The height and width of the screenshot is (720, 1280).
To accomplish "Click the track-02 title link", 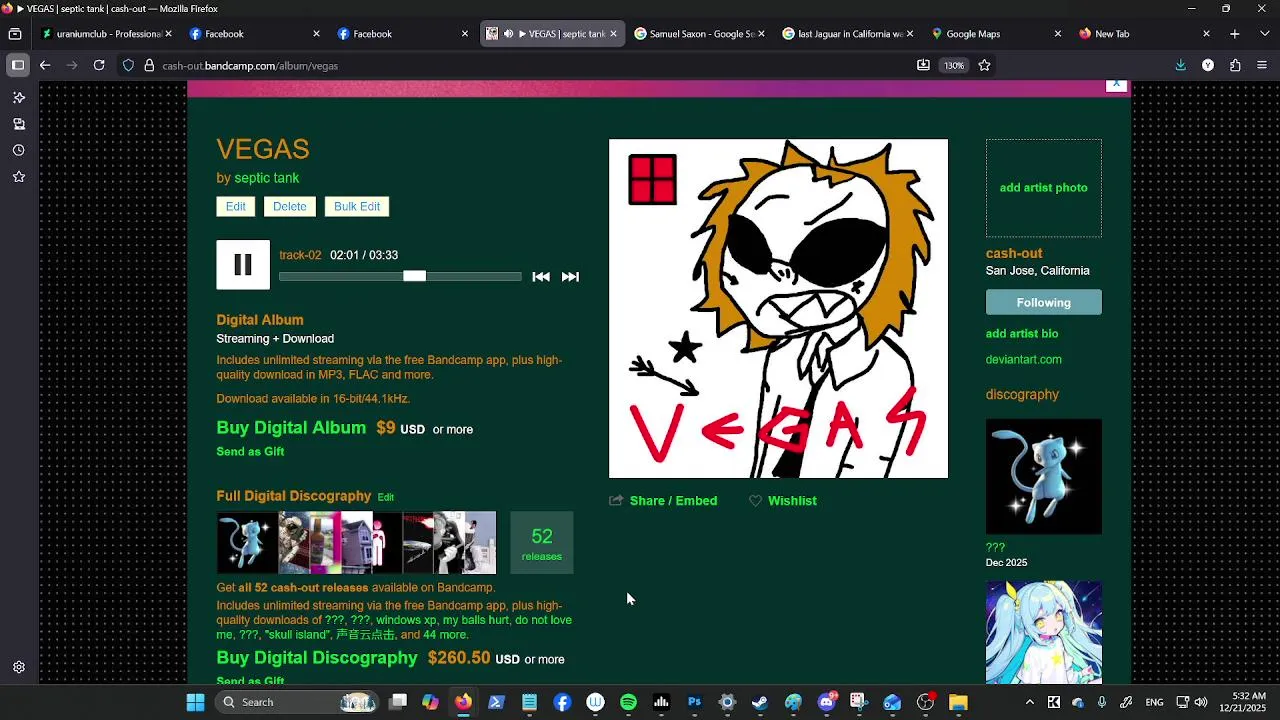I will point(300,255).
